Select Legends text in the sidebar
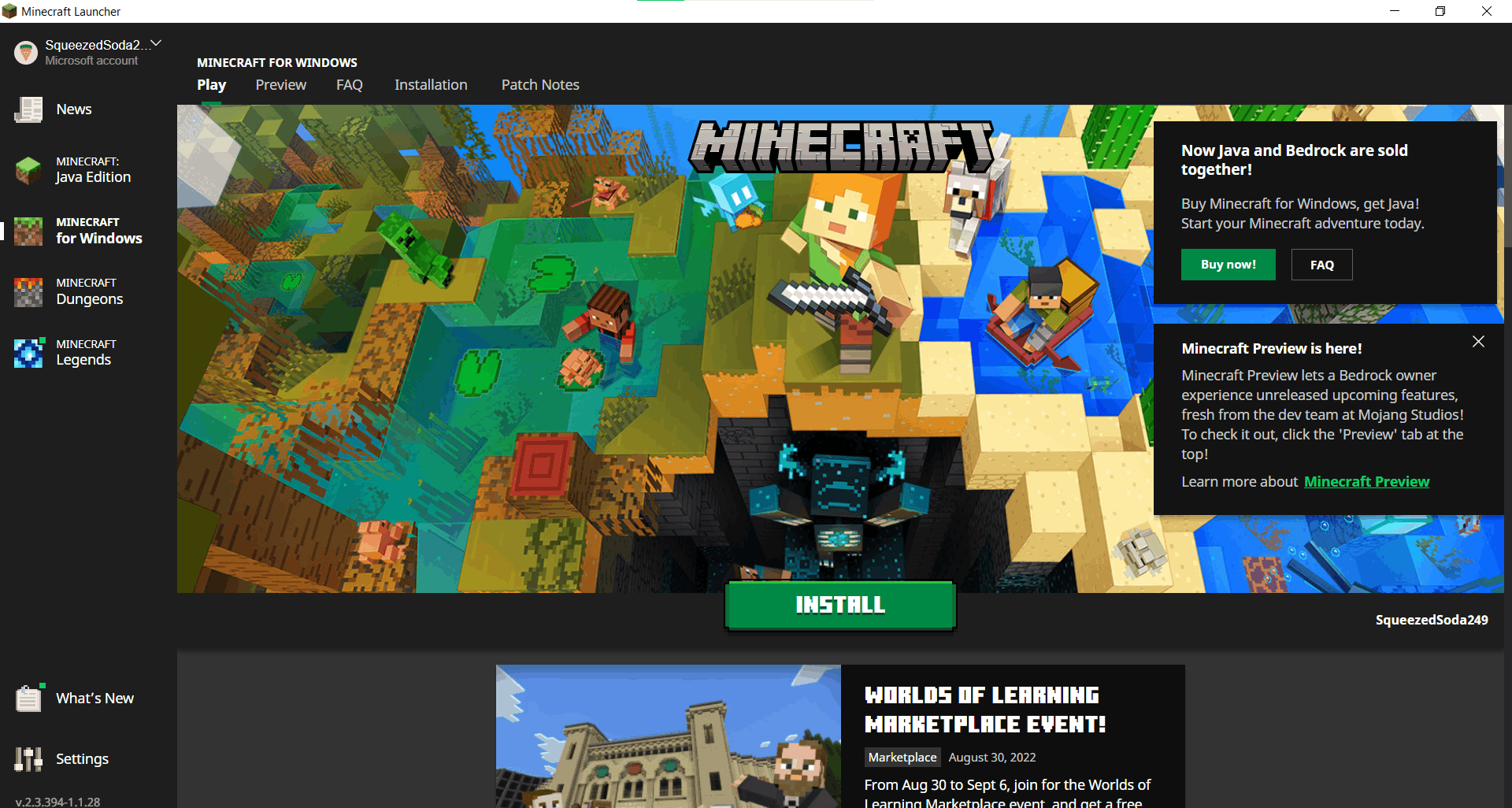The width and height of the screenshot is (1512, 808). (83, 360)
